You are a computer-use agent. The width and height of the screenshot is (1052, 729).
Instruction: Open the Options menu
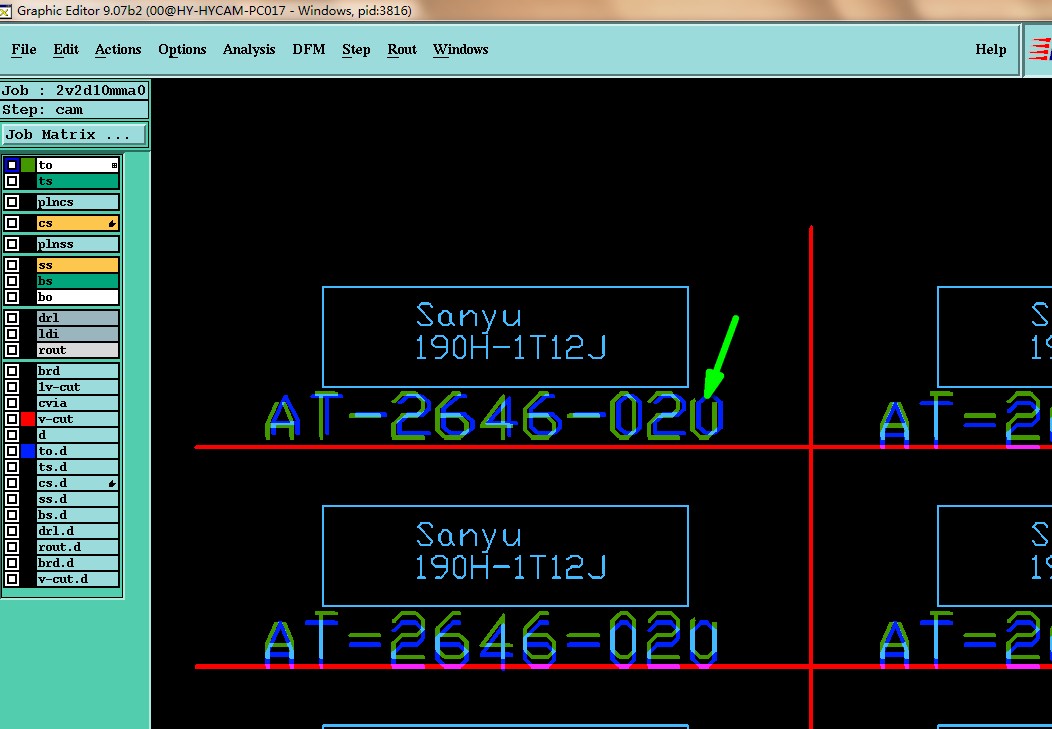tap(182, 50)
